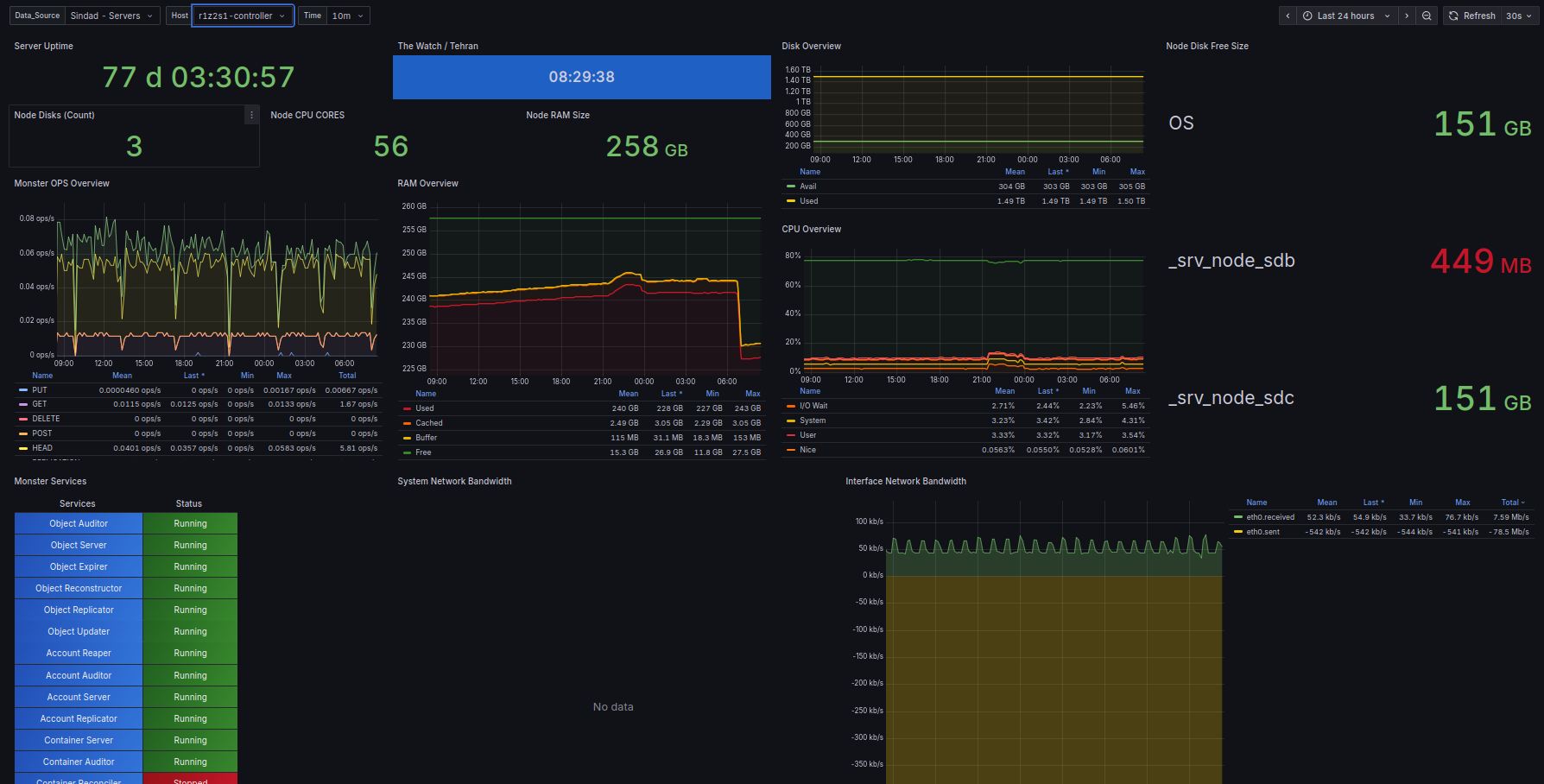Open the CPU Overview panel title
Screen dimensions: 1544x784
(x=811, y=230)
